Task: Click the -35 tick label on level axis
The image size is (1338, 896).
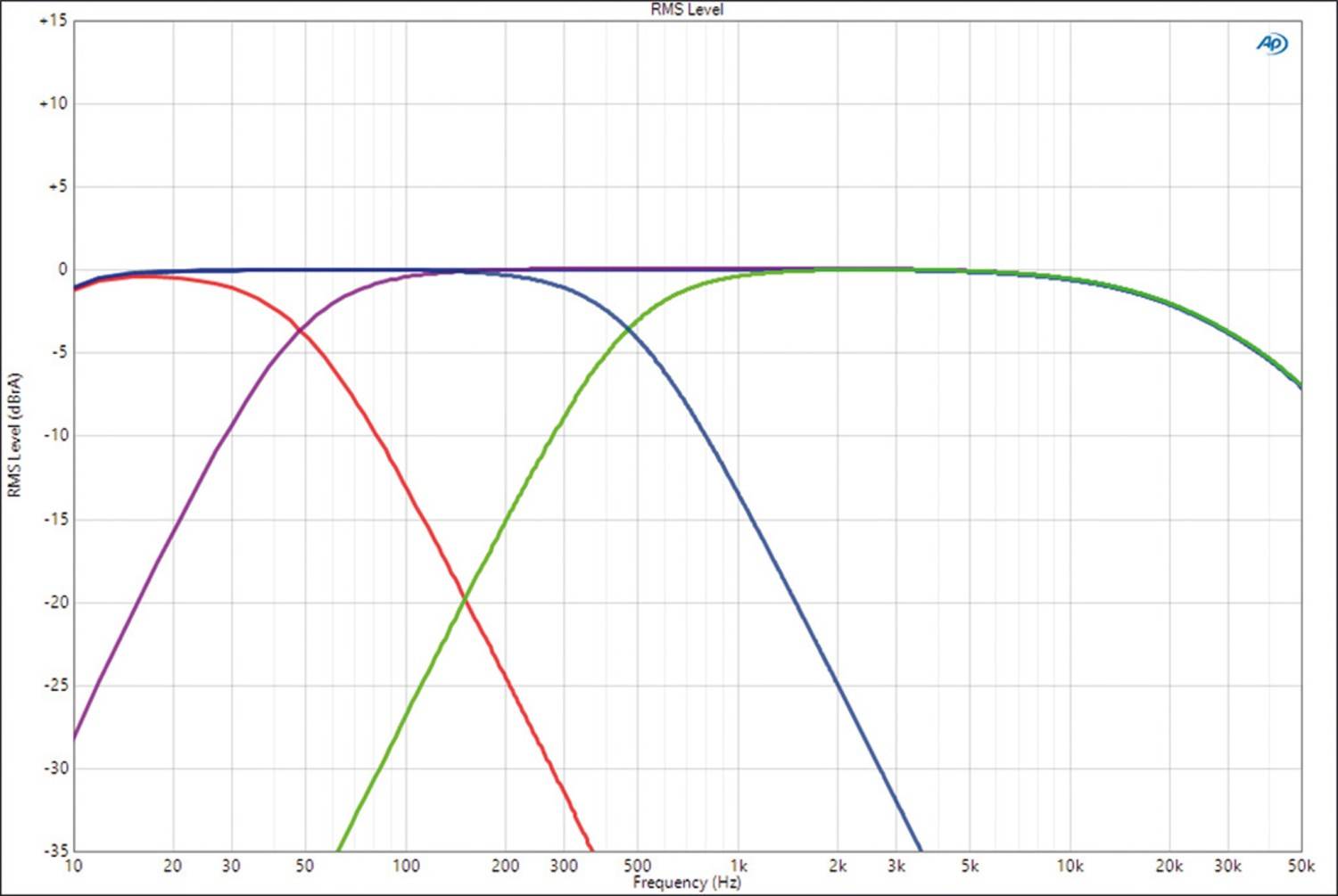Action: click(55, 851)
